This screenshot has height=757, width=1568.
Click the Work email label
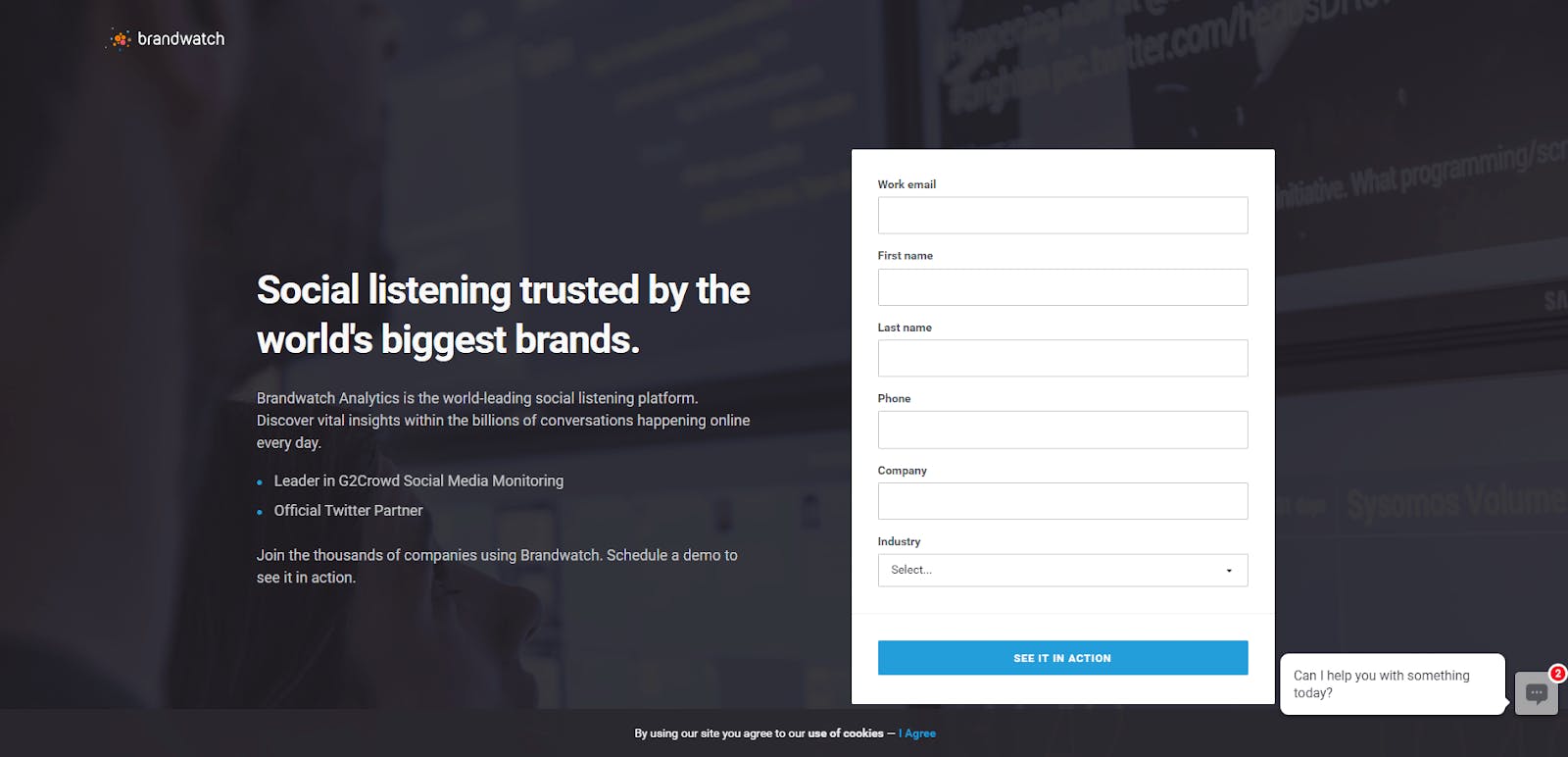coord(906,184)
